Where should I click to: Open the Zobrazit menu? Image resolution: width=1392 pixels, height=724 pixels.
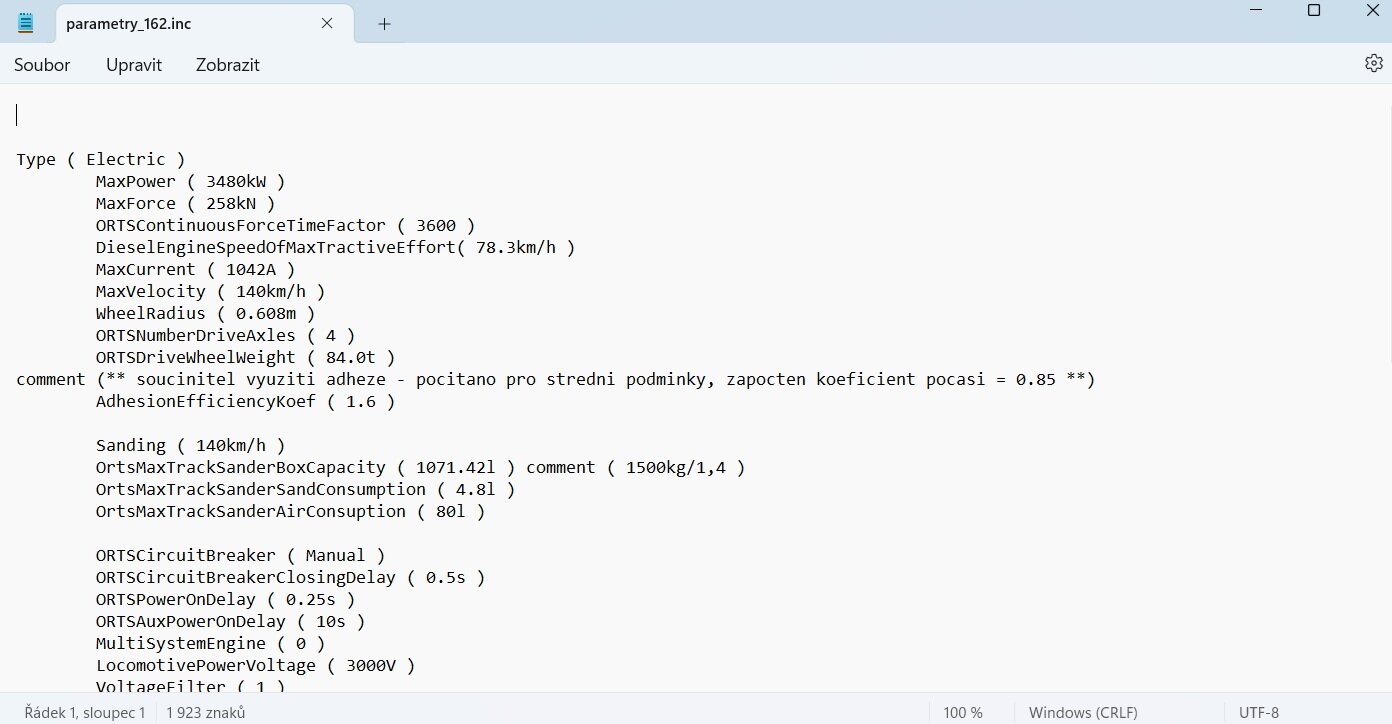227,64
